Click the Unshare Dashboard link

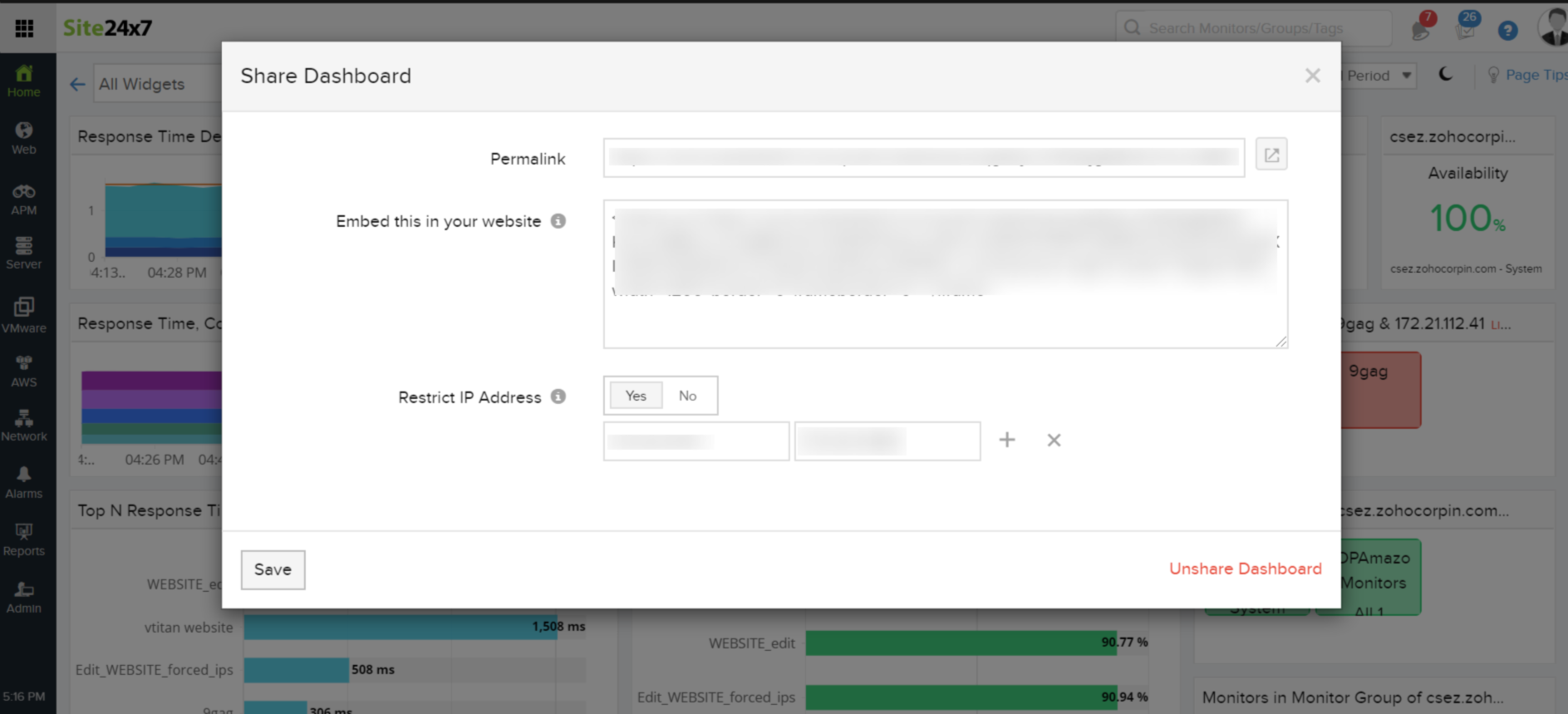click(x=1245, y=569)
